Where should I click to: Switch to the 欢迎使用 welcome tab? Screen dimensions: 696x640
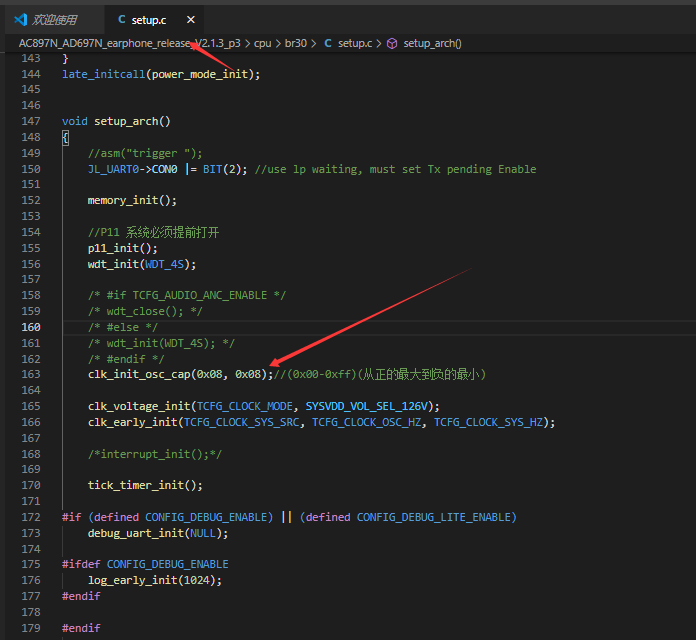(54, 20)
